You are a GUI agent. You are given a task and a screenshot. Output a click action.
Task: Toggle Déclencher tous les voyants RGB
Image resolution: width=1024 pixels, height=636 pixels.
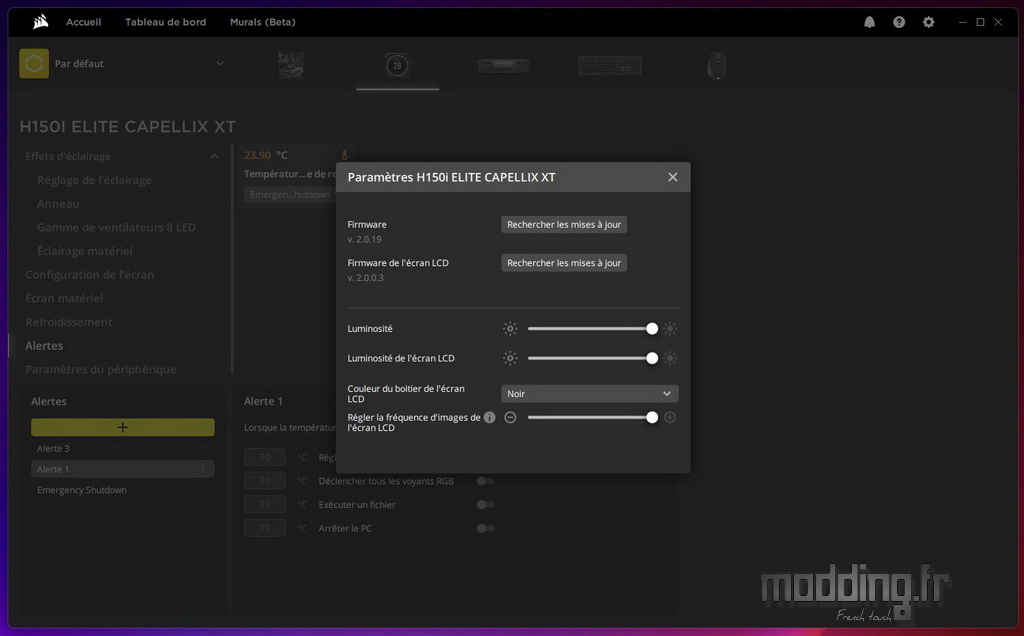[x=485, y=481]
